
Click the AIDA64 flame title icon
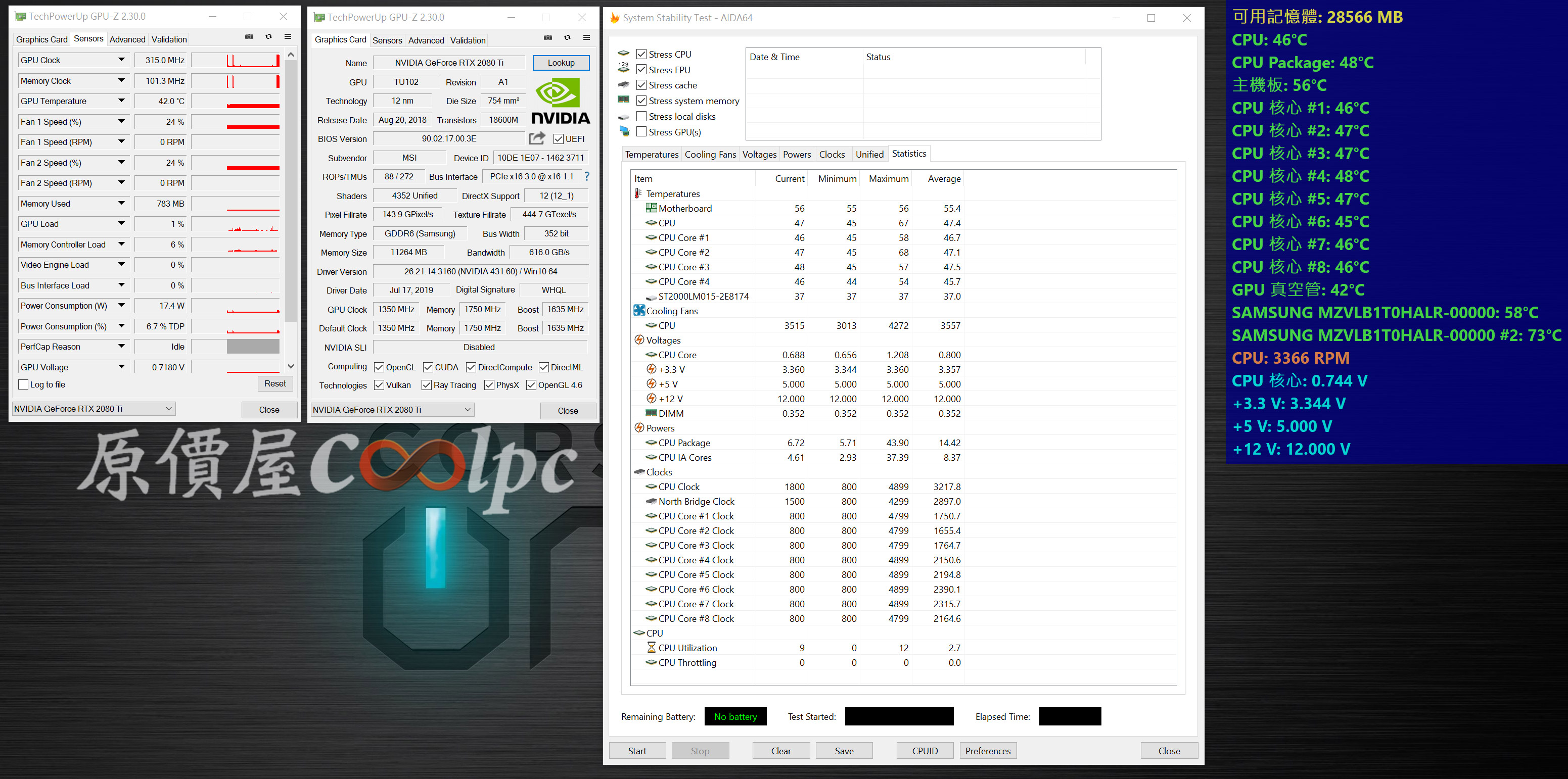coord(615,18)
